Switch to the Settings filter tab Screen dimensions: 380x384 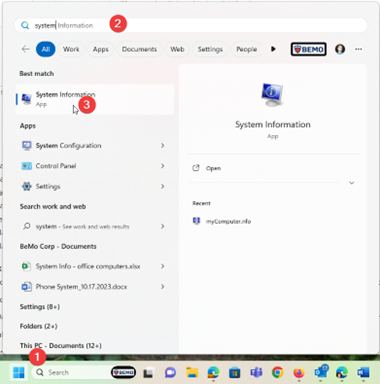pos(210,49)
